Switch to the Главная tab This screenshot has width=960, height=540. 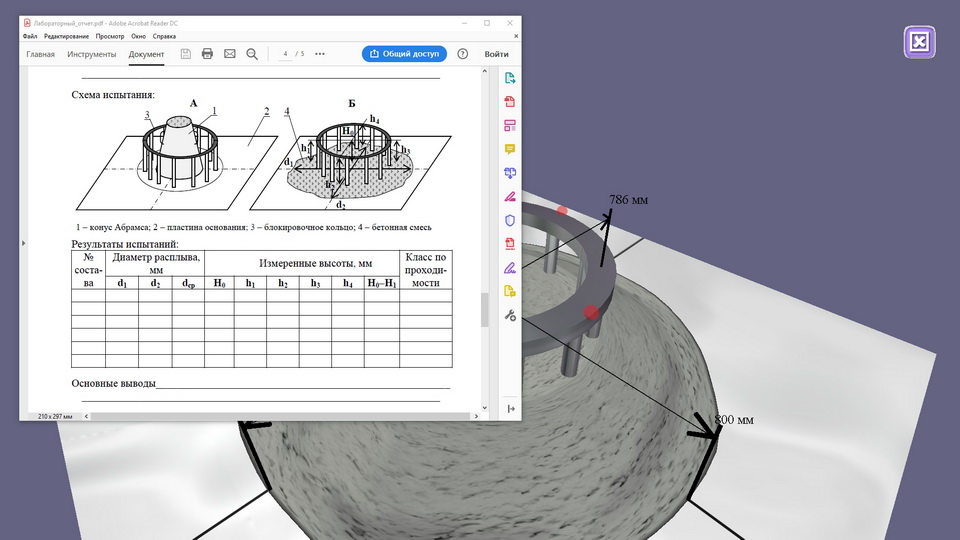coord(41,54)
